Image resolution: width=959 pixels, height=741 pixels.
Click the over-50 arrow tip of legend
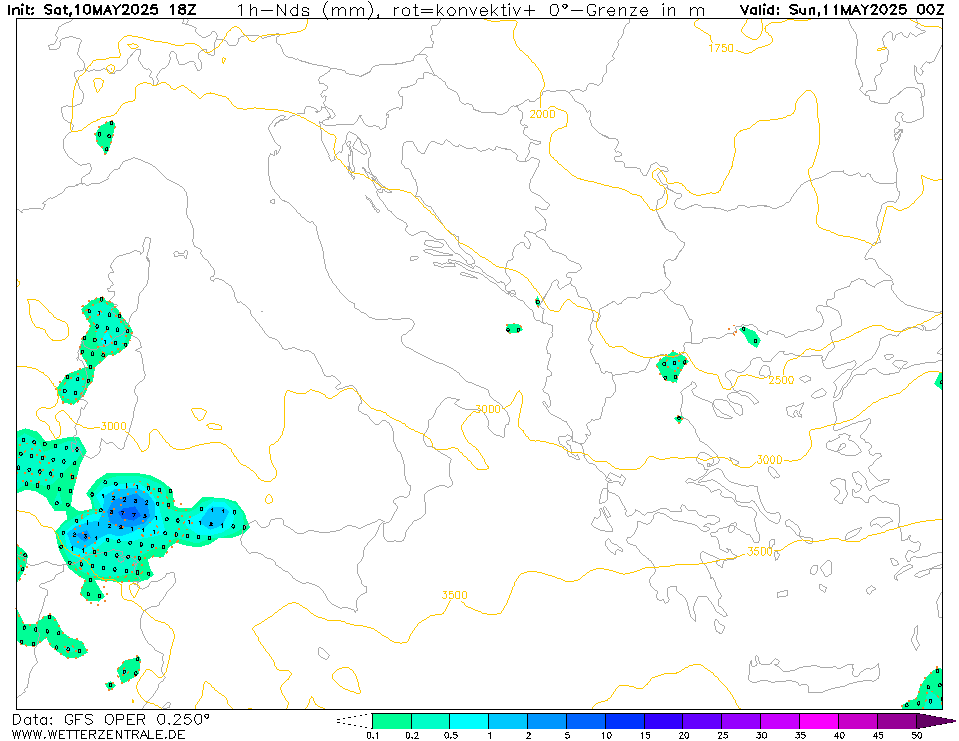click(x=935, y=721)
